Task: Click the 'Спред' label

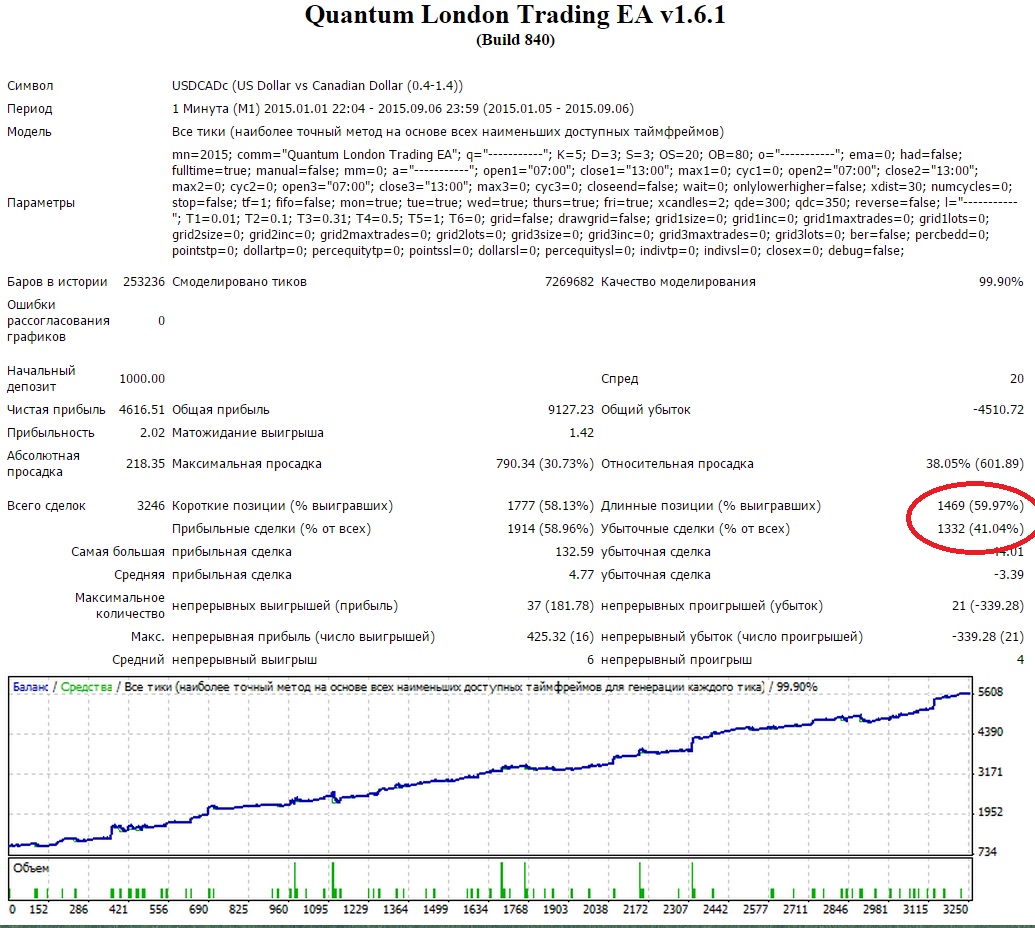Action: click(x=620, y=379)
